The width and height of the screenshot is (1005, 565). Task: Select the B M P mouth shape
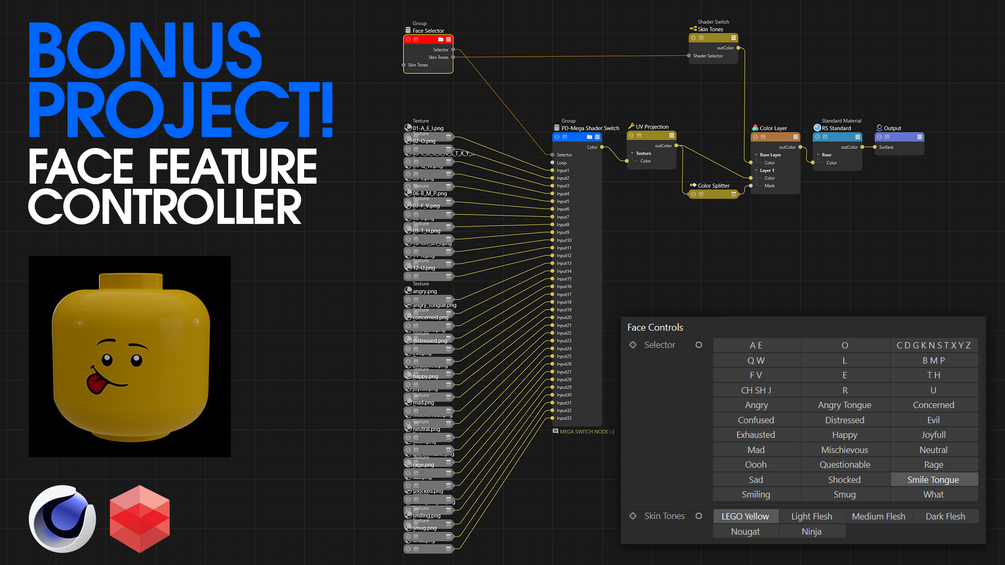[934, 360]
